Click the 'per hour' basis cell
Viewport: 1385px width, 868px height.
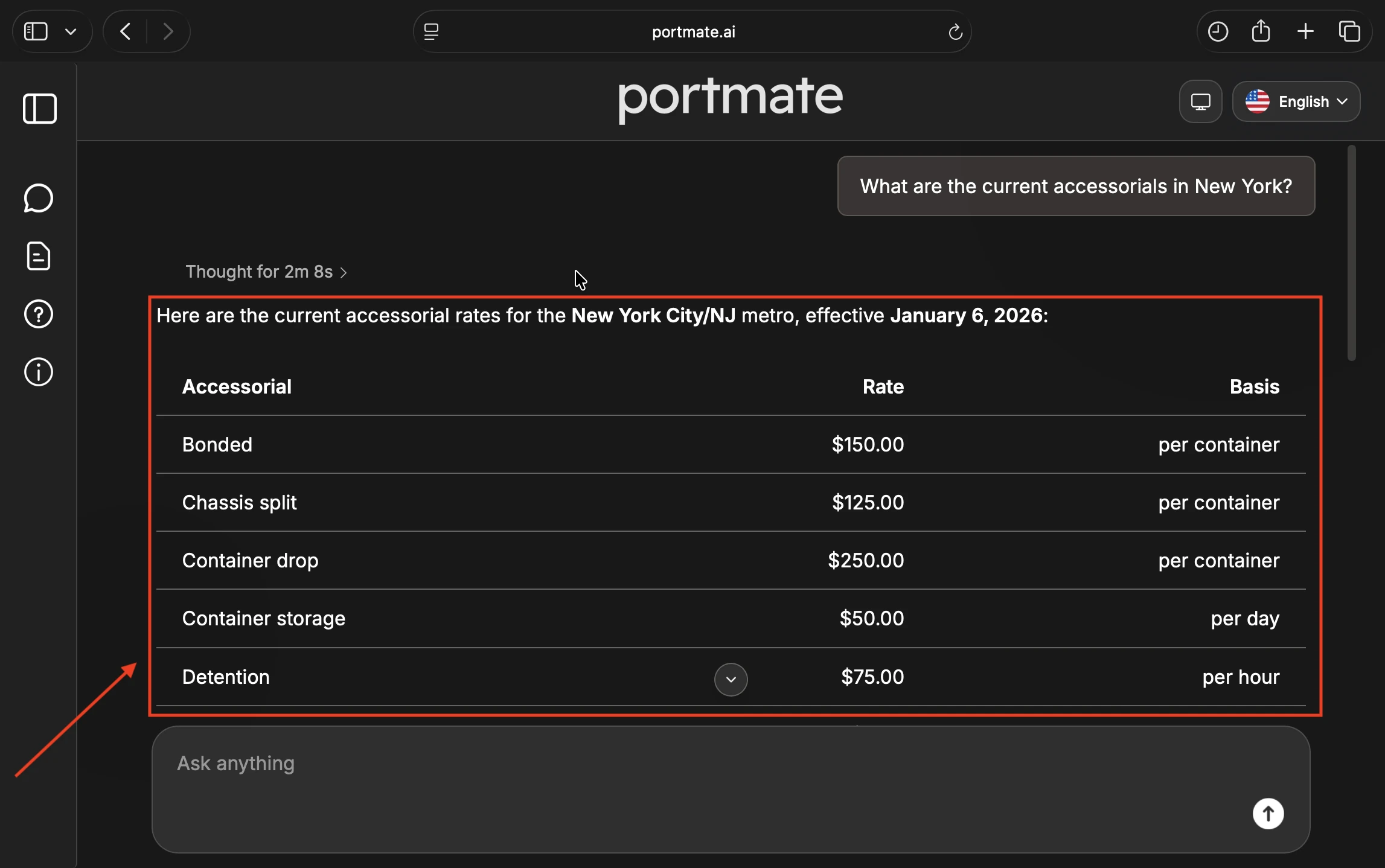point(1241,677)
